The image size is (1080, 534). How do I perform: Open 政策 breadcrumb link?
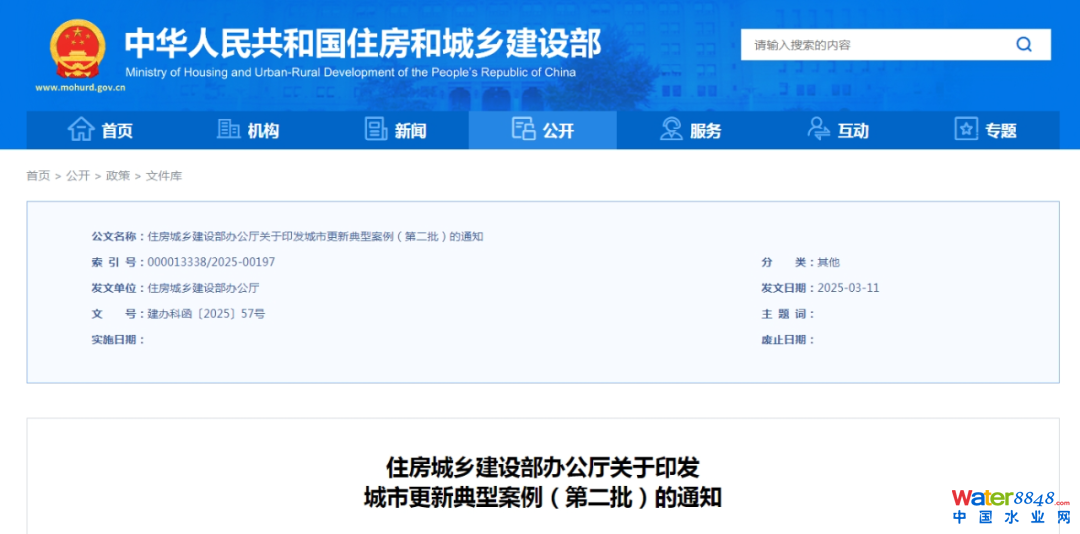(118, 176)
